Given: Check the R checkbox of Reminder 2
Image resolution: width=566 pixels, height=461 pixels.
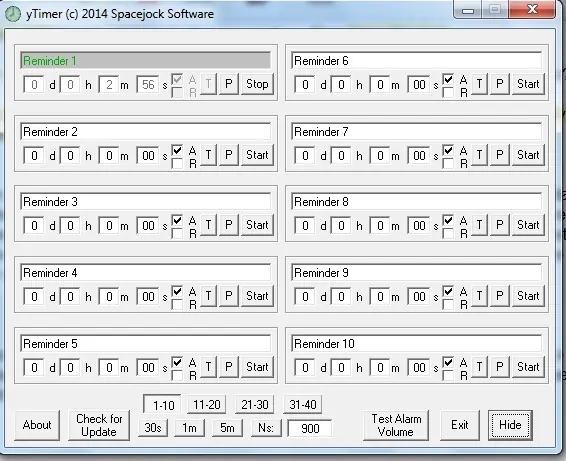Looking at the screenshot, I should click(177, 164).
